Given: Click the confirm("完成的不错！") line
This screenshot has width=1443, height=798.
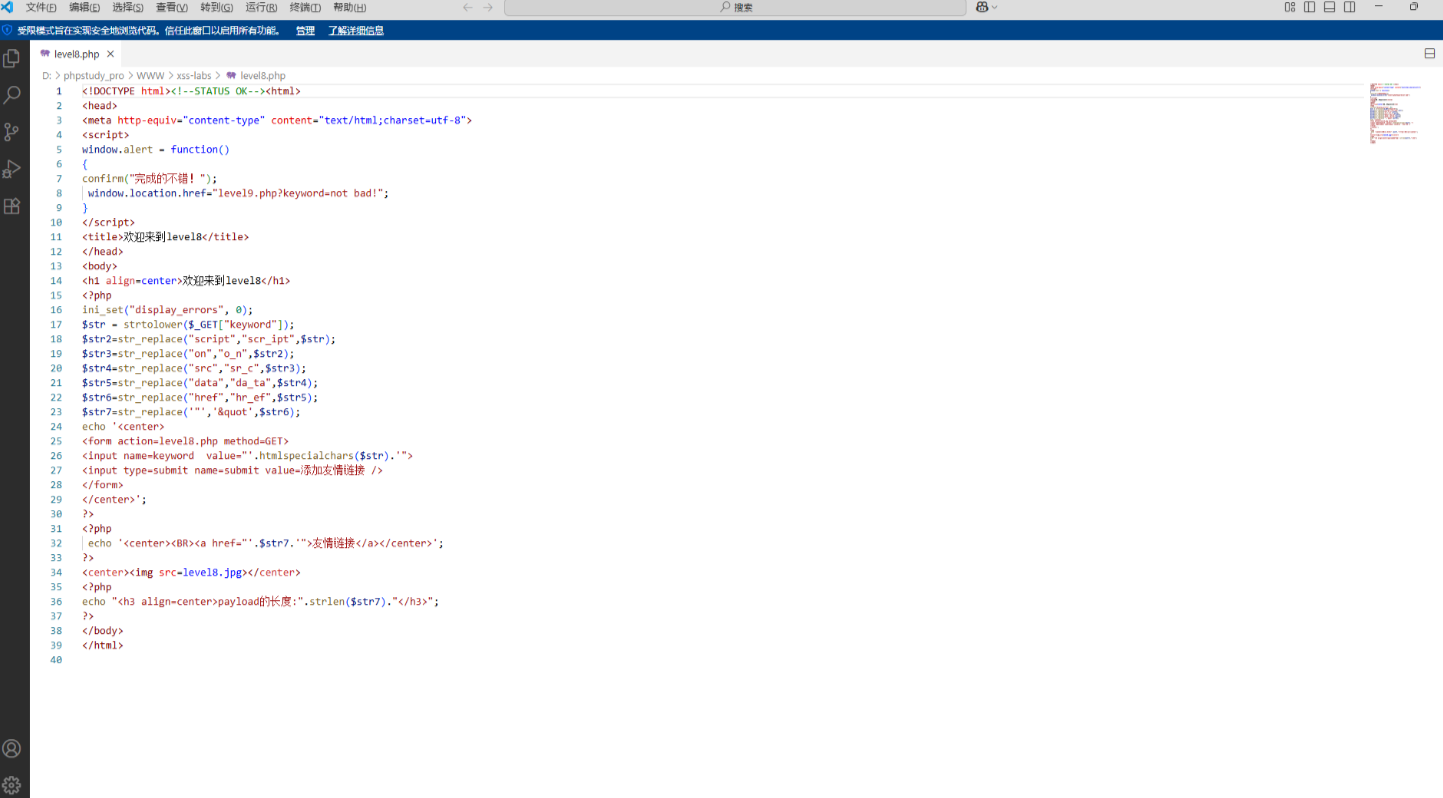Looking at the screenshot, I should click(x=149, y=178).
